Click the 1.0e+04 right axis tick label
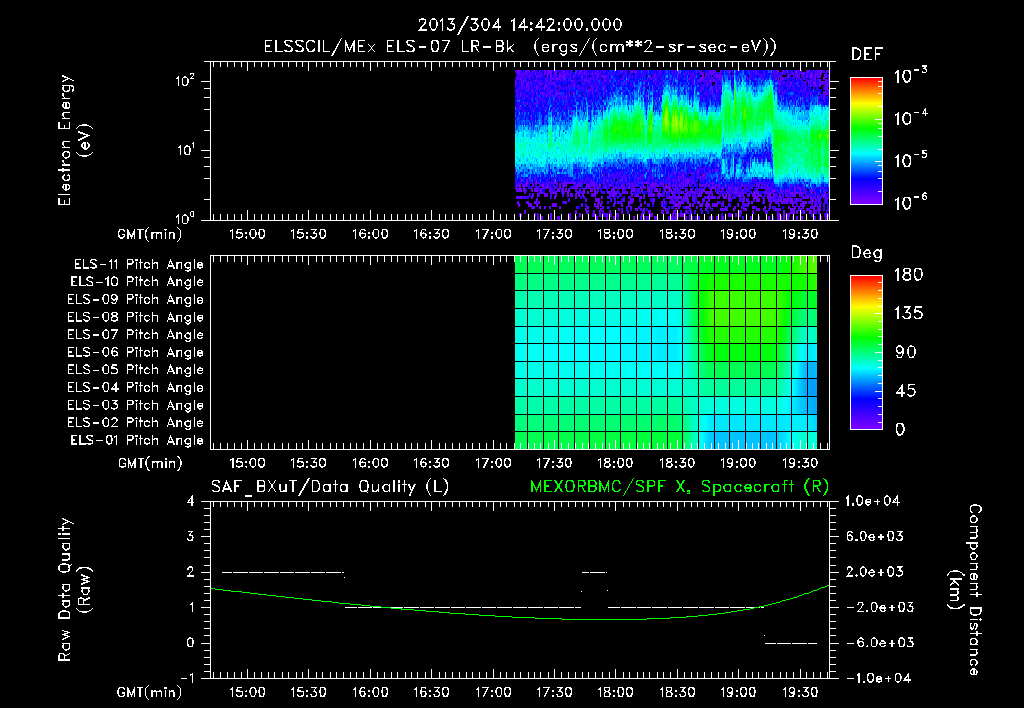Viewport: 1024px width, 708px height. [x=872, y=501]
